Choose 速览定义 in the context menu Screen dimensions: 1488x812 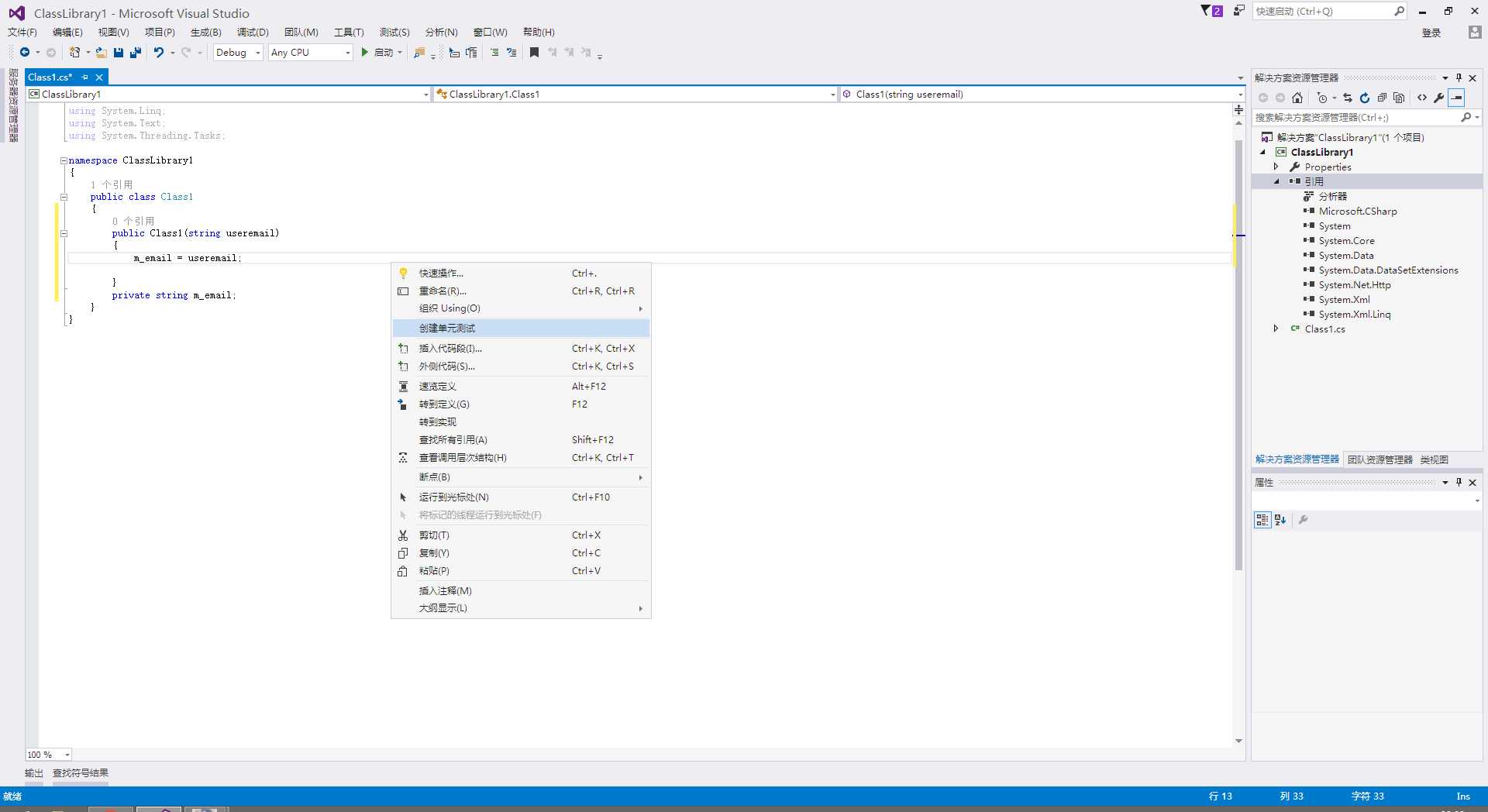pyautogui.click(x=521, y=387)
